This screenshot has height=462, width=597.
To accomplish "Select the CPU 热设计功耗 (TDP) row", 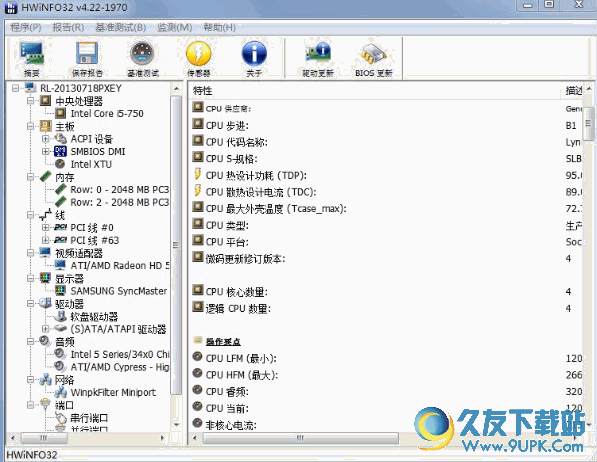I will pyautogui.click(x=387, y=175).
